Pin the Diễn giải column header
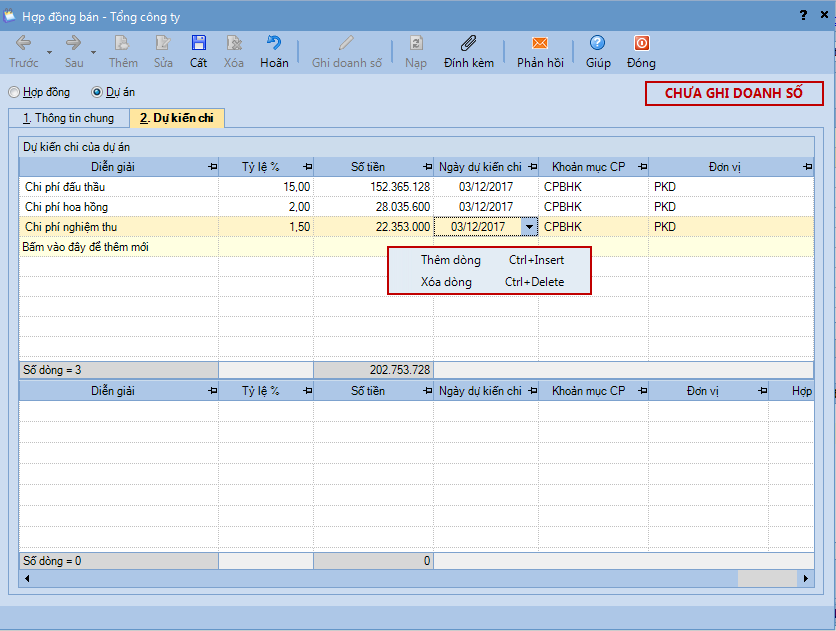The width and height of the screenshot is (836, 631). point(211,167)
